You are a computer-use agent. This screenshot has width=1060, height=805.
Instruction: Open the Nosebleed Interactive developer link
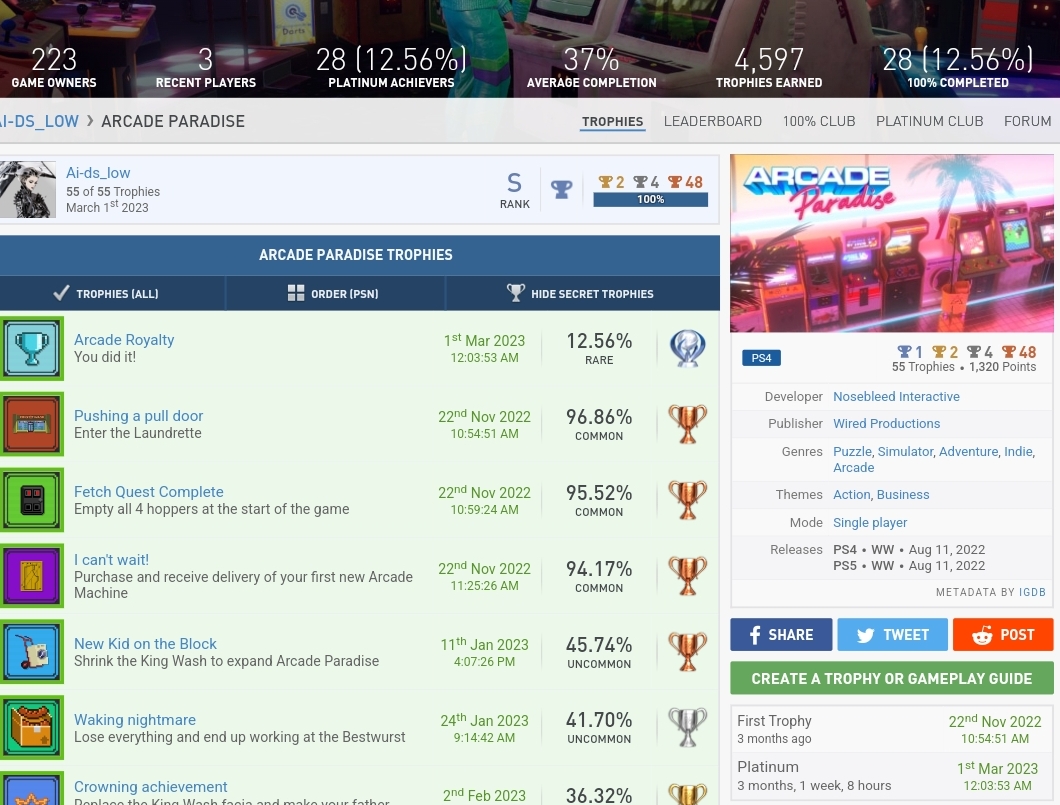(x=896, y=397)
